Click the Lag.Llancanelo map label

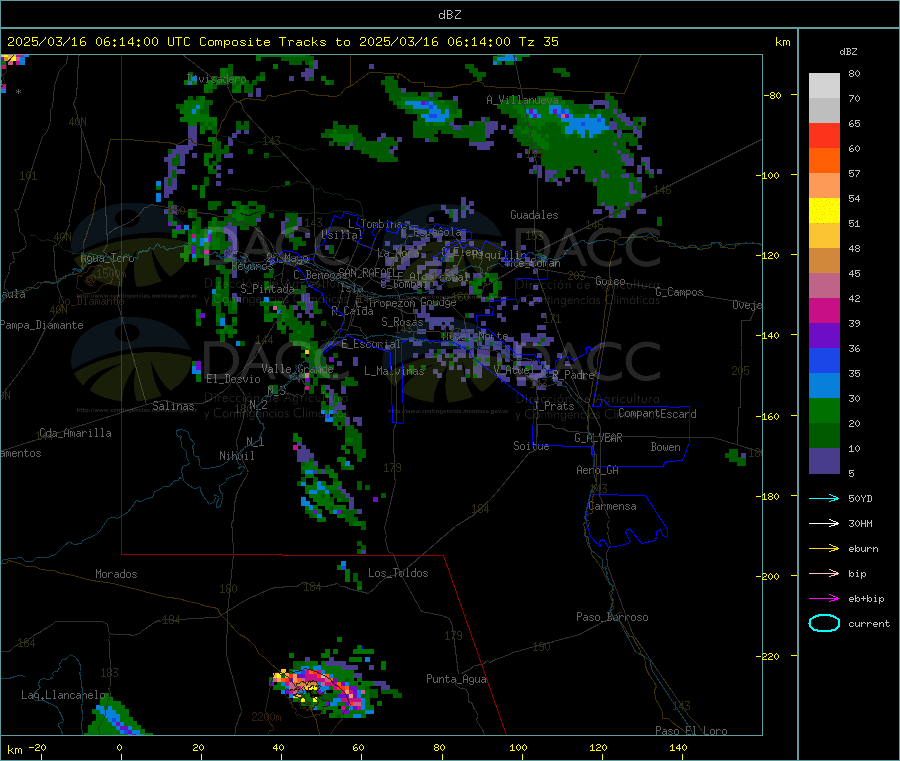point(63,695)
